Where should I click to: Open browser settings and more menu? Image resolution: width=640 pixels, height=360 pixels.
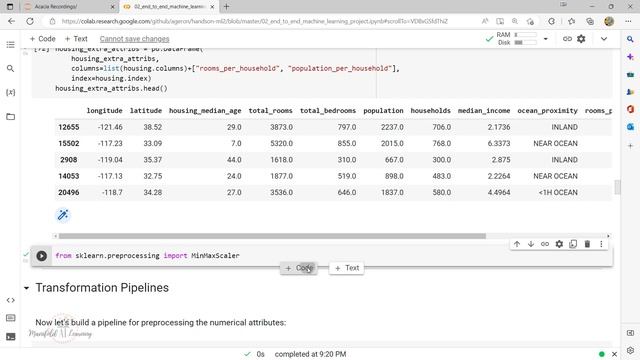click(628, 21)
